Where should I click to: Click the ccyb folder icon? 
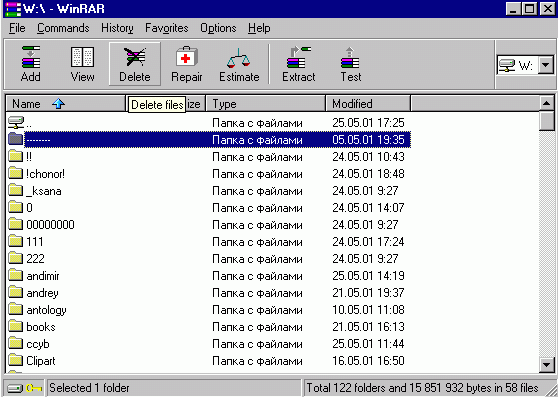15,343
